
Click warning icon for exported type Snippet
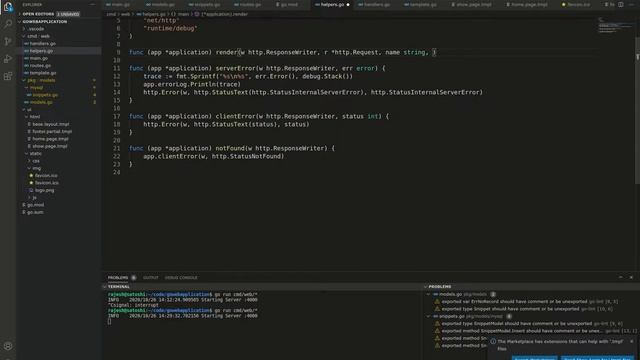tap(437, 309)
